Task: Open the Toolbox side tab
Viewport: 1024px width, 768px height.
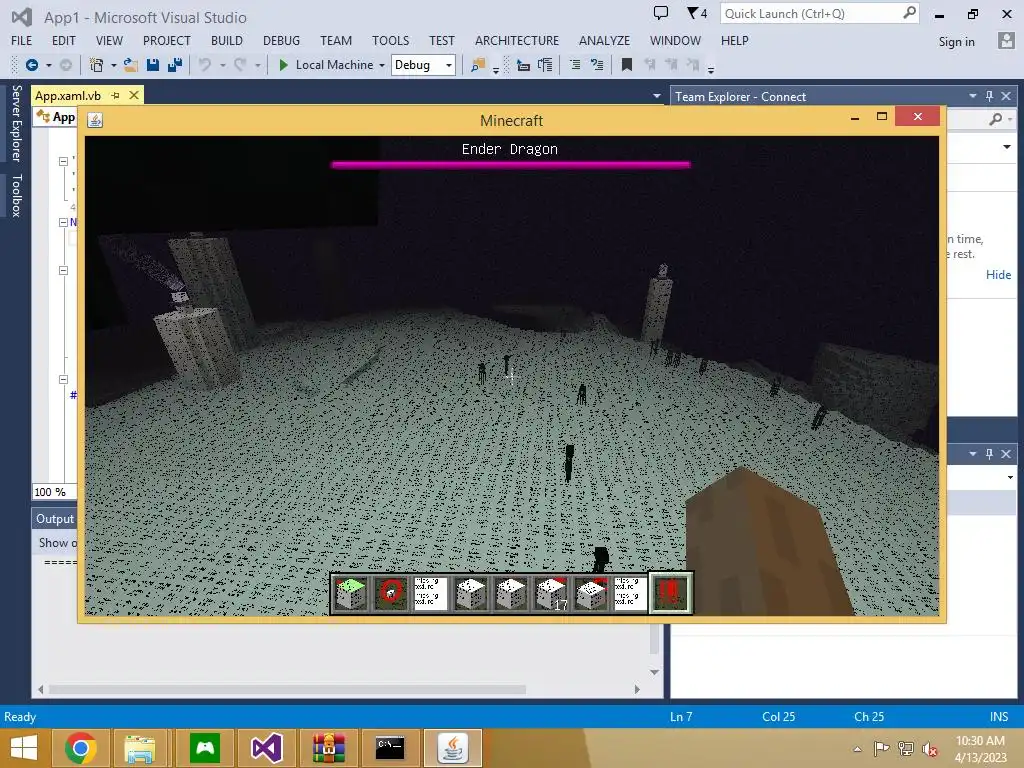Action: coord(16,195)
